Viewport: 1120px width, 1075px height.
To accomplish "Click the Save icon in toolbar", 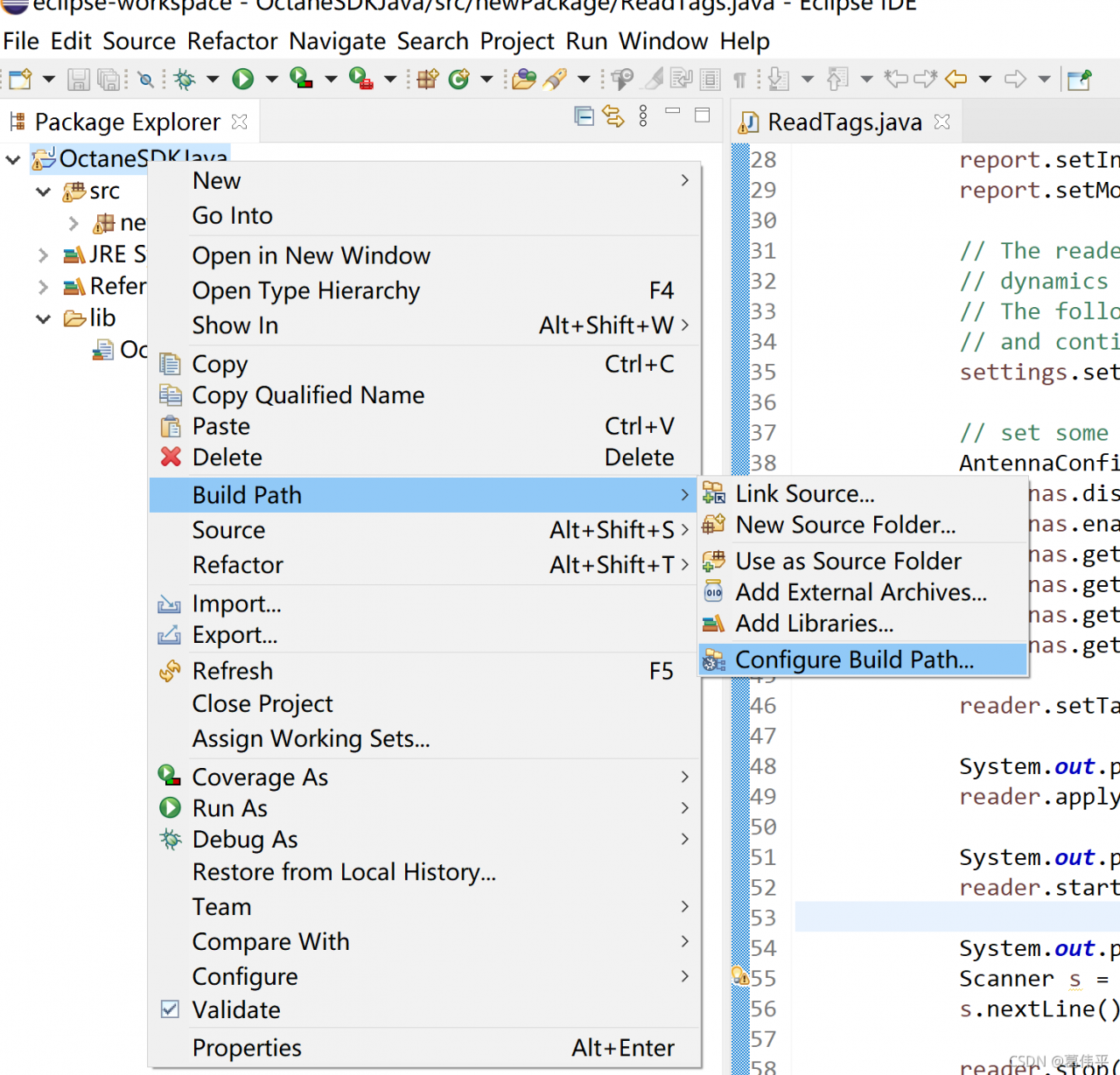I will click(79, 80).
